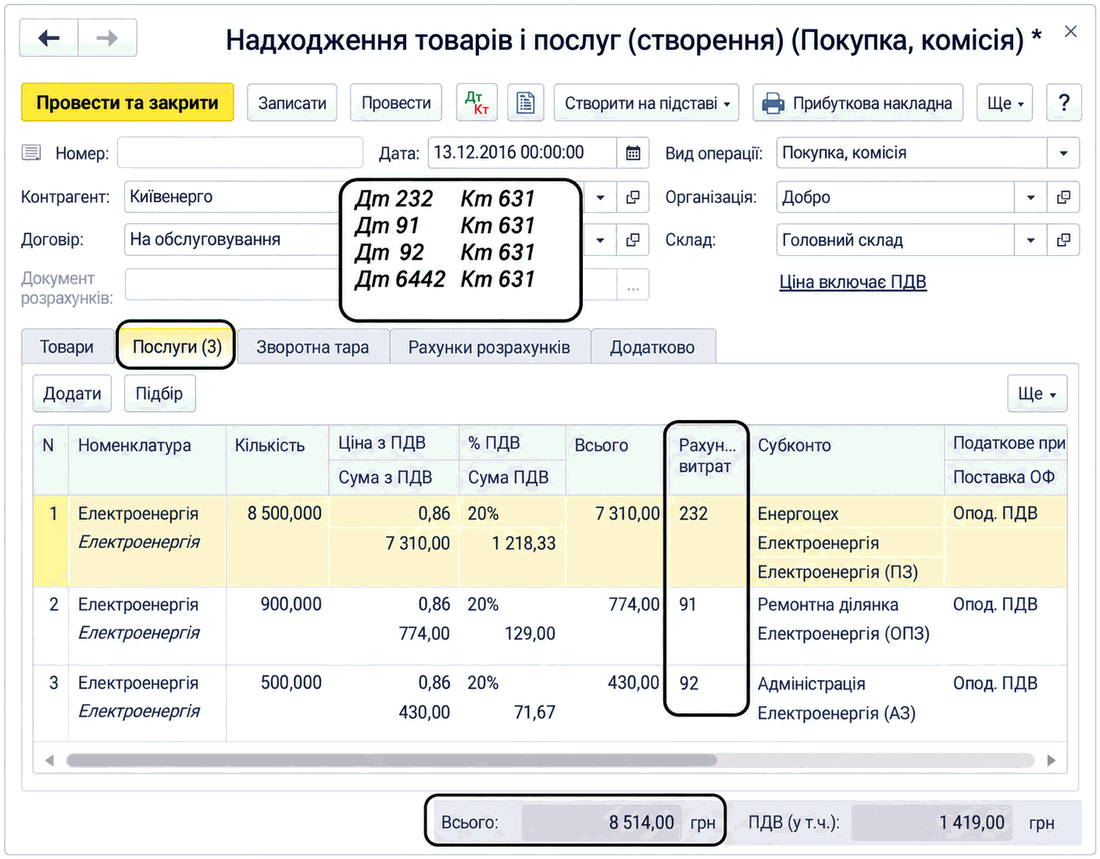Viewport: 1100px width, 859px height.
Task: Expand the Договір dropdown arrow
Action: click(601, 240)
